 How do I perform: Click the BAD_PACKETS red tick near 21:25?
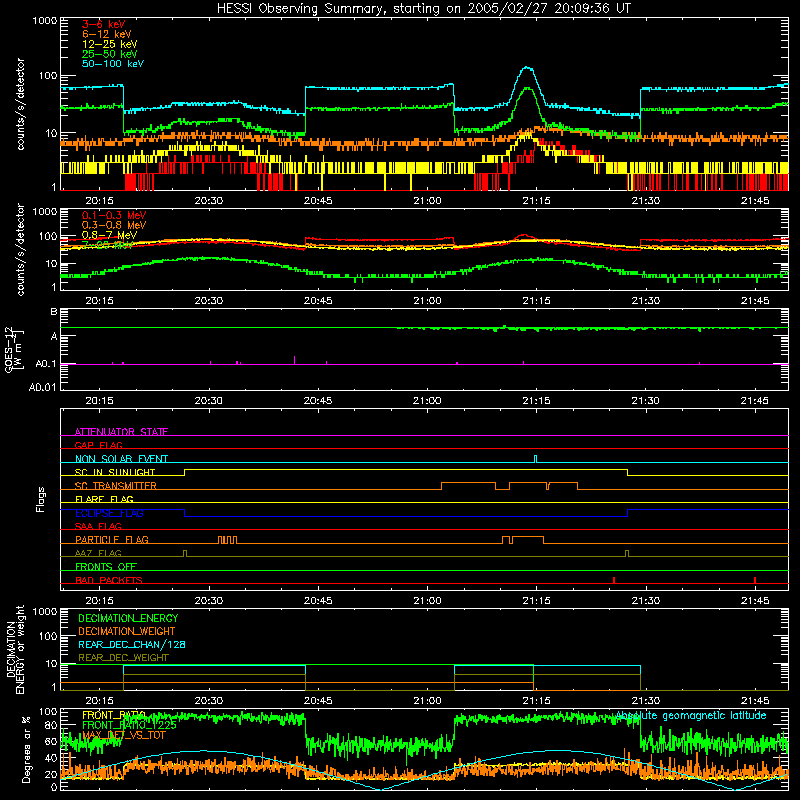point(614,580)
